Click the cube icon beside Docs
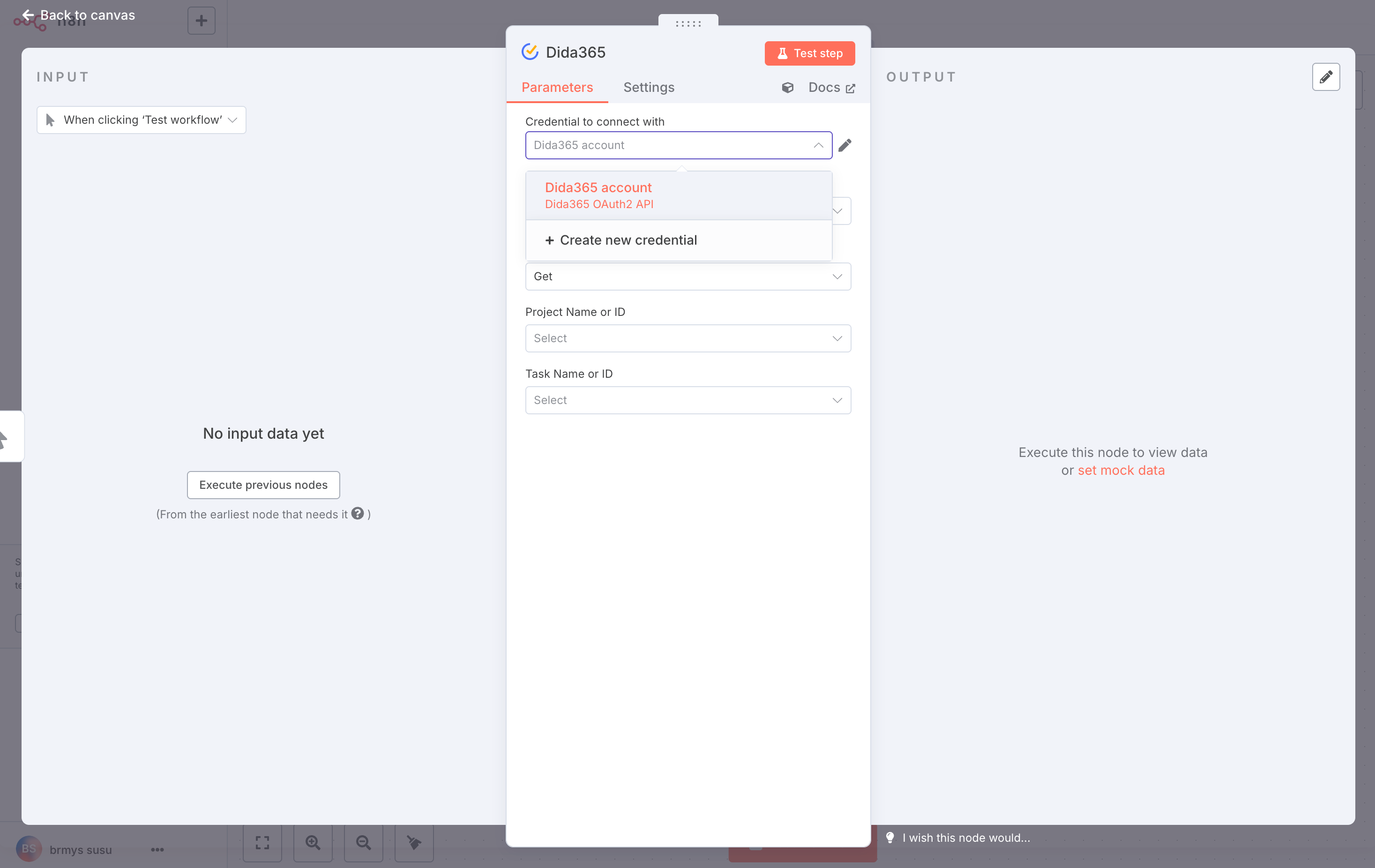Image resolution: width=1375 pixels, height=868 pixels. [787, 87]
